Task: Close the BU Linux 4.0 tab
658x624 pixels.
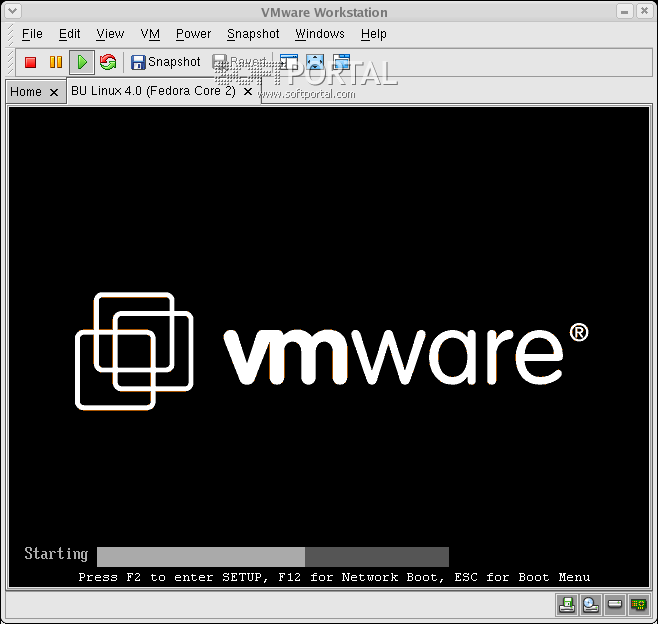Action: (248, 91)
